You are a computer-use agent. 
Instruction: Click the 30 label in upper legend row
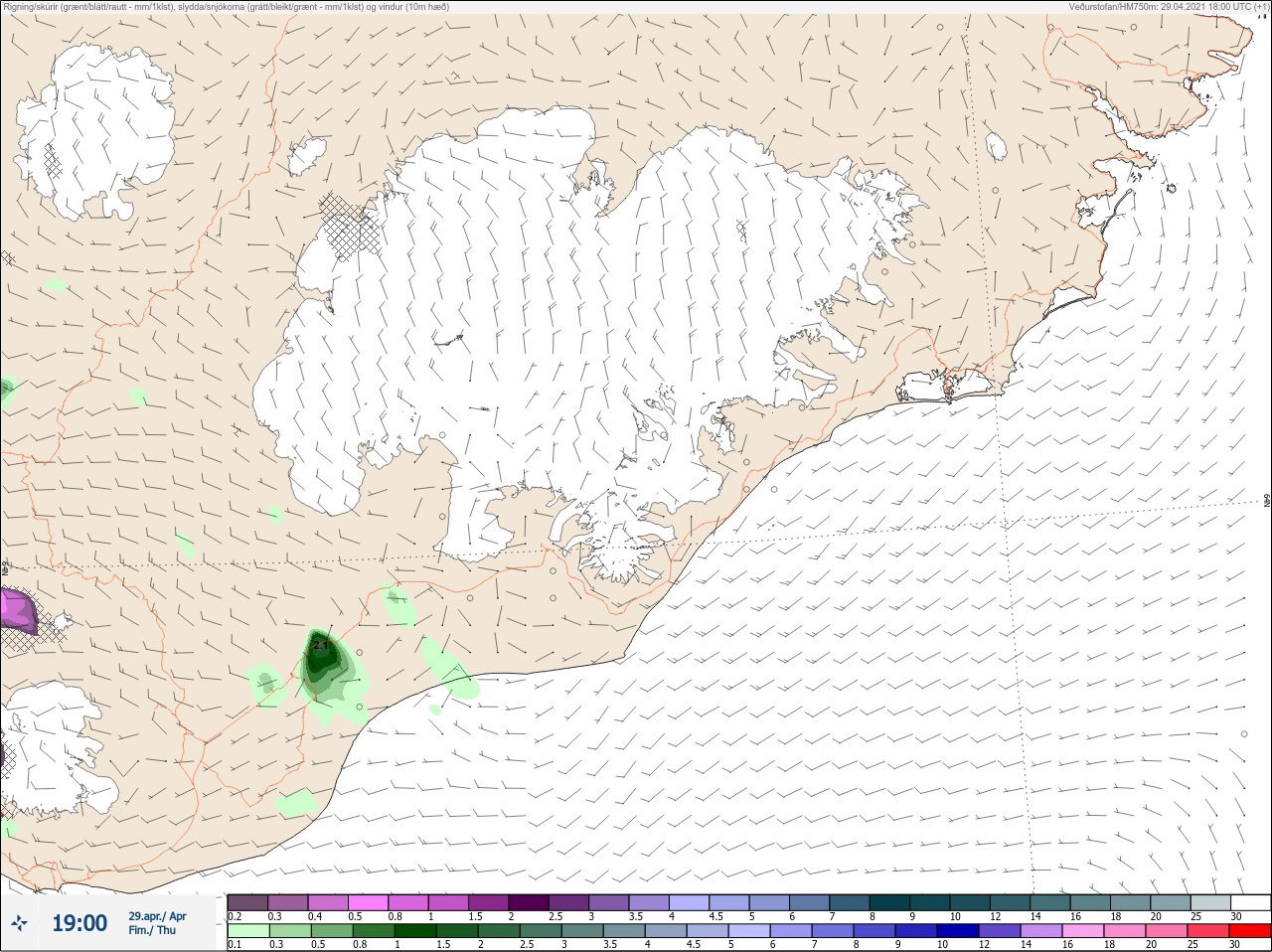click(1236, 916)
